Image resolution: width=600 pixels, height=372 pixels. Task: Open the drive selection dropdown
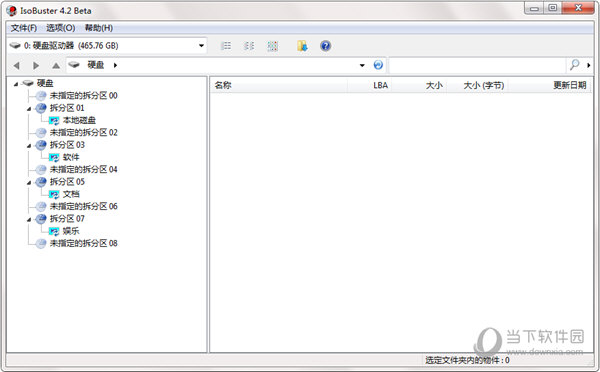(201, 46)
